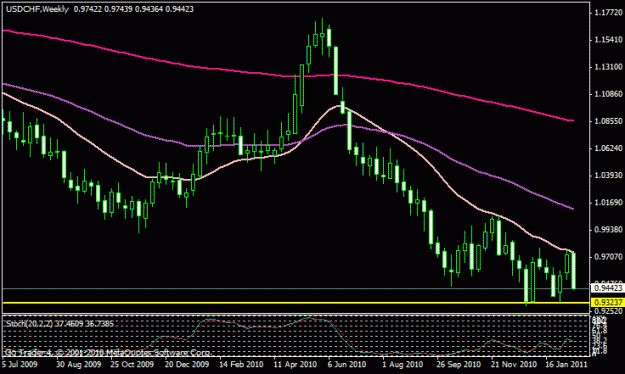Select the yellow horizontal support line
The image size is (625, 374).
pyautogui.click(x=296, y=303)
